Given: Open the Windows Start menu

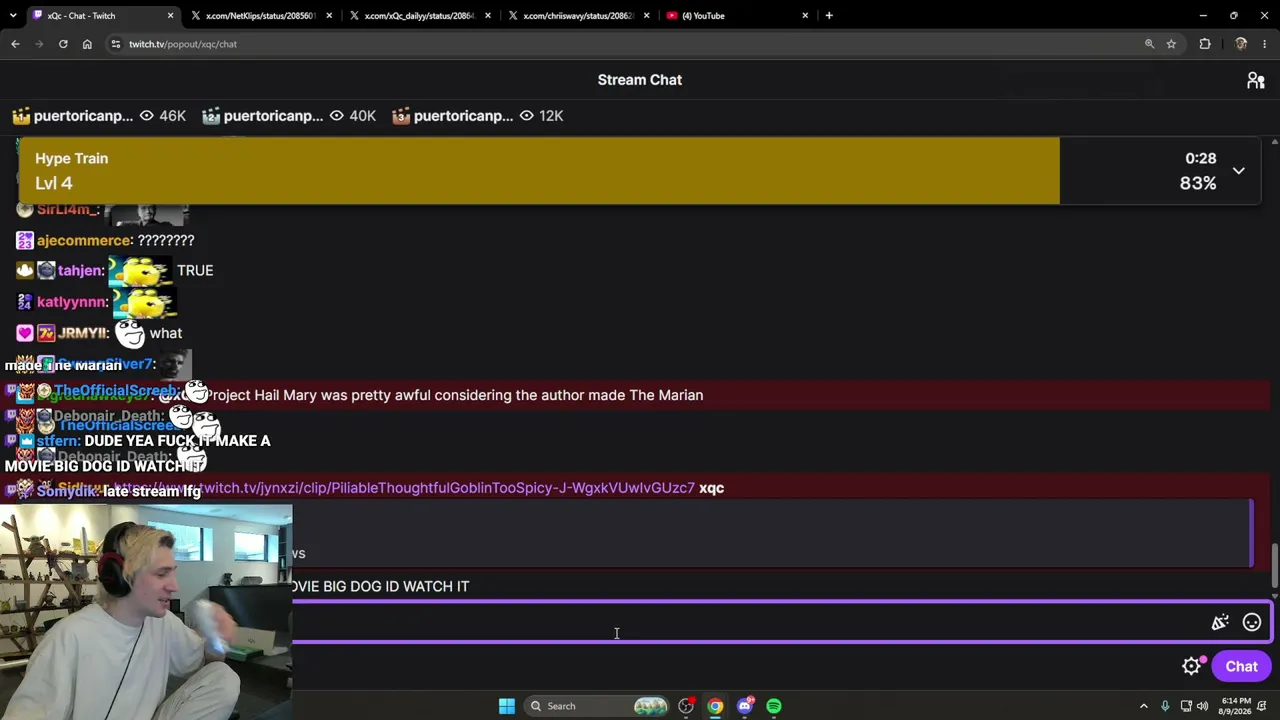Looking at the screenshot, I should point(507,706).
